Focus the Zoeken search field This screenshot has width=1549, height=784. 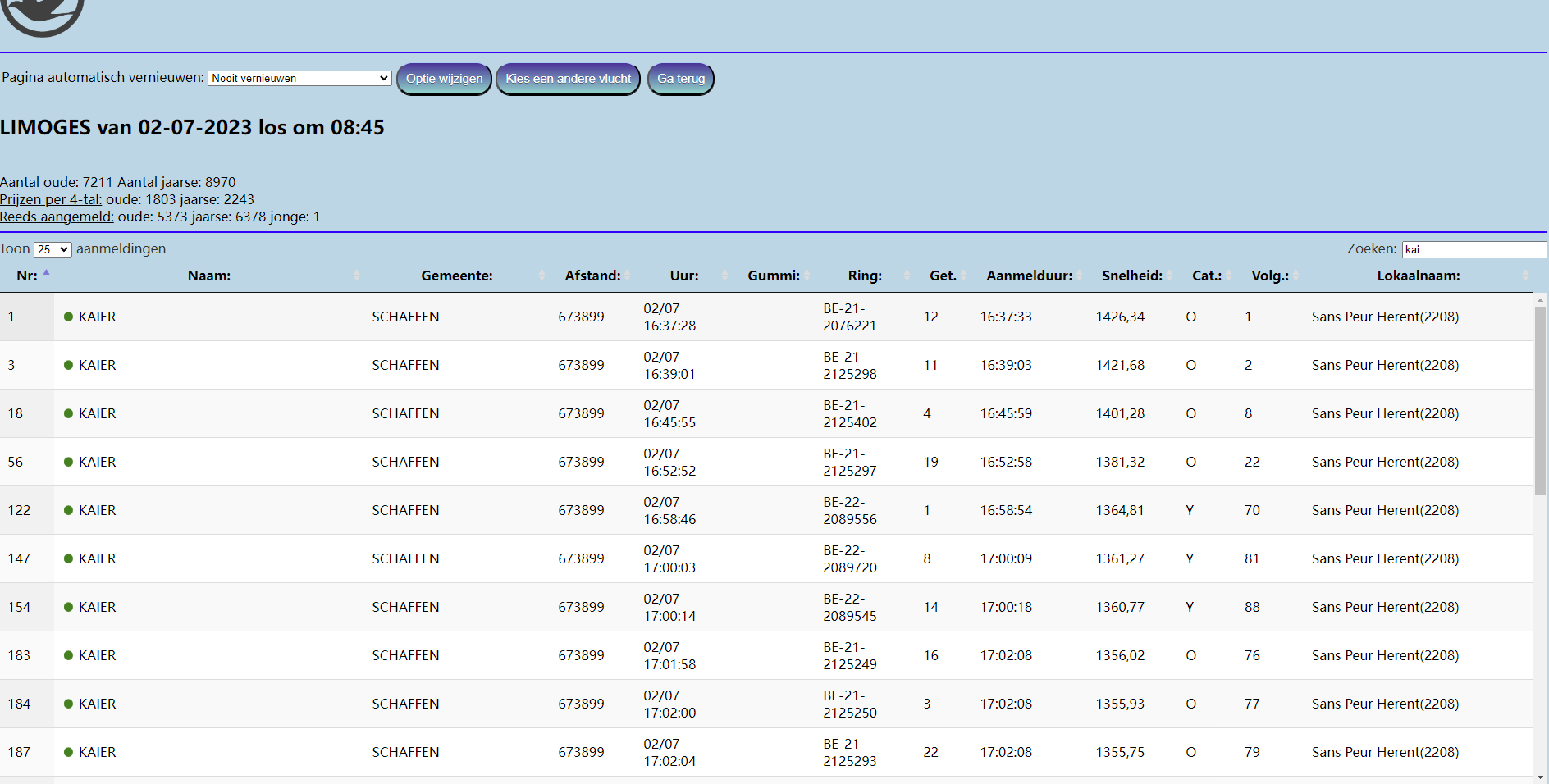(x=1474, y=249)
